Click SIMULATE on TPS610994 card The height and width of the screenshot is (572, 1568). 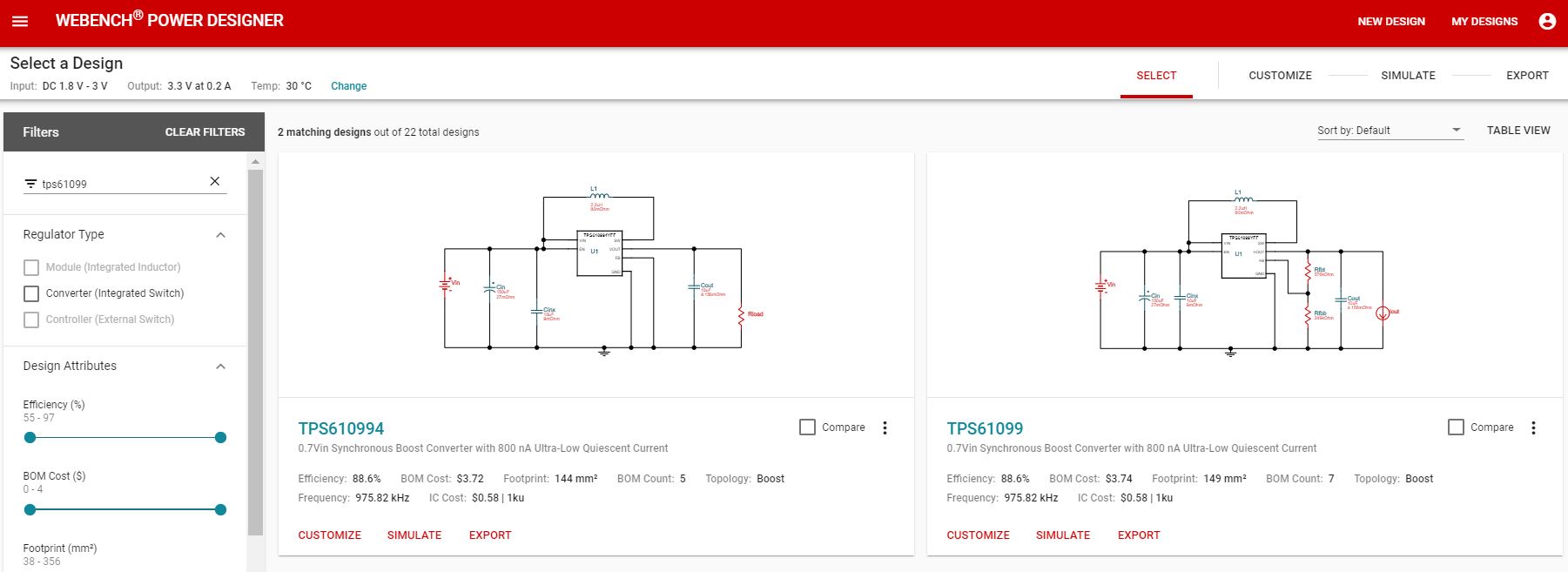point(414,535)
